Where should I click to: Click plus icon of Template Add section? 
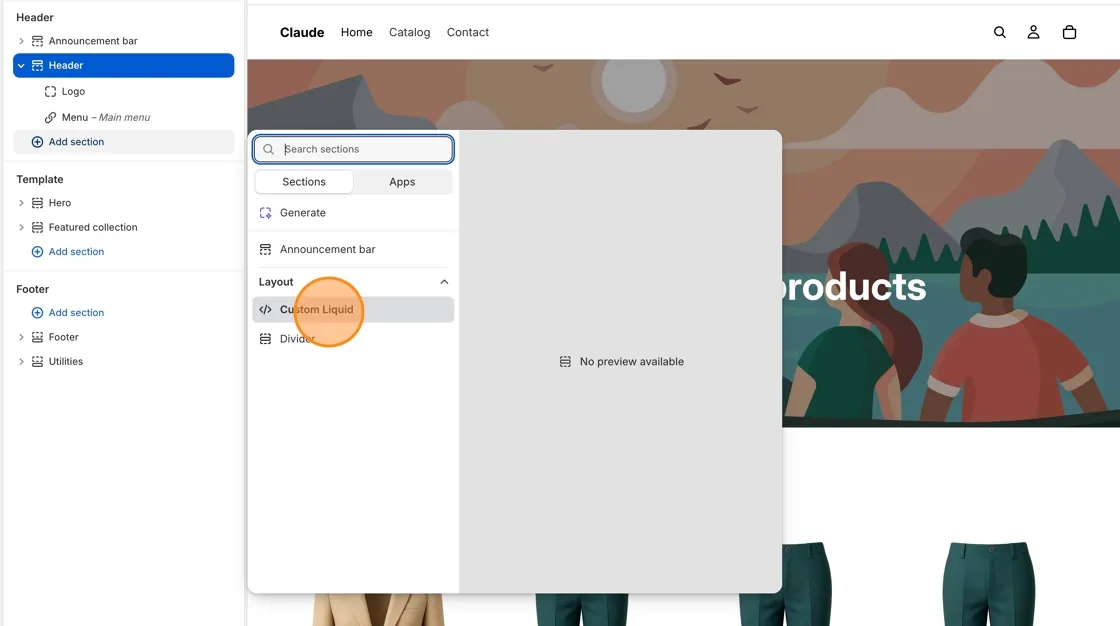pos(37,252)
